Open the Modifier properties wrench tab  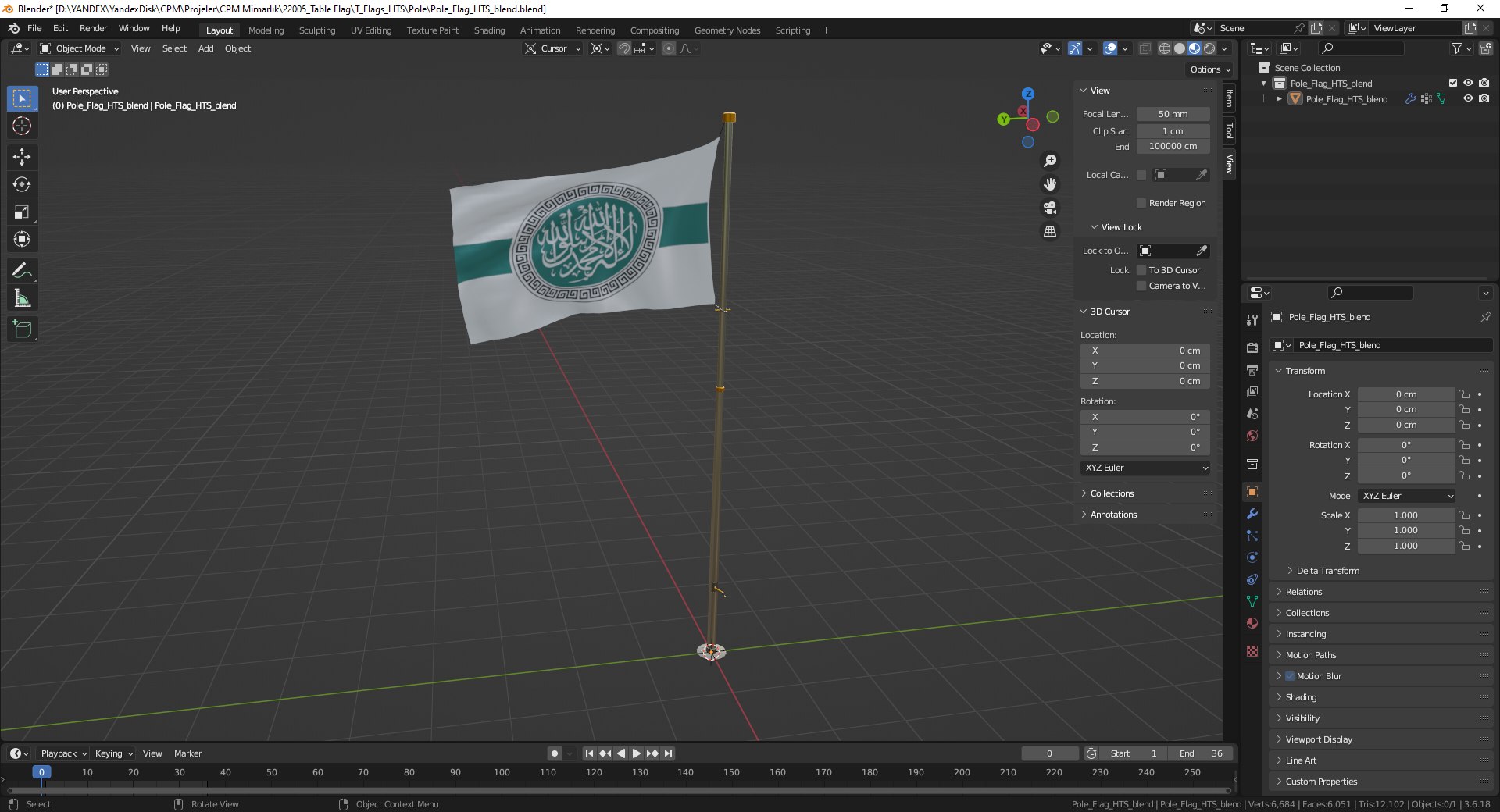(x=1252, y=514)
